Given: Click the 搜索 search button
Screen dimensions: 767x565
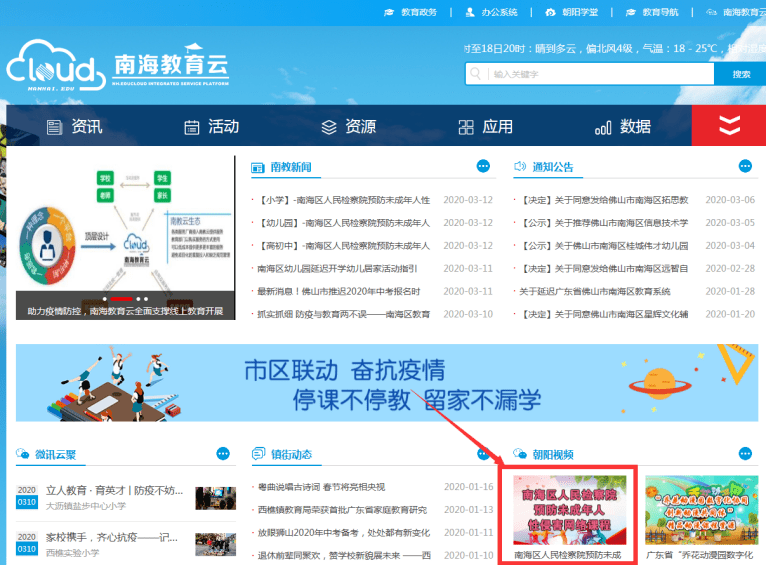Looking at the screenshot, I should point(741,74).
